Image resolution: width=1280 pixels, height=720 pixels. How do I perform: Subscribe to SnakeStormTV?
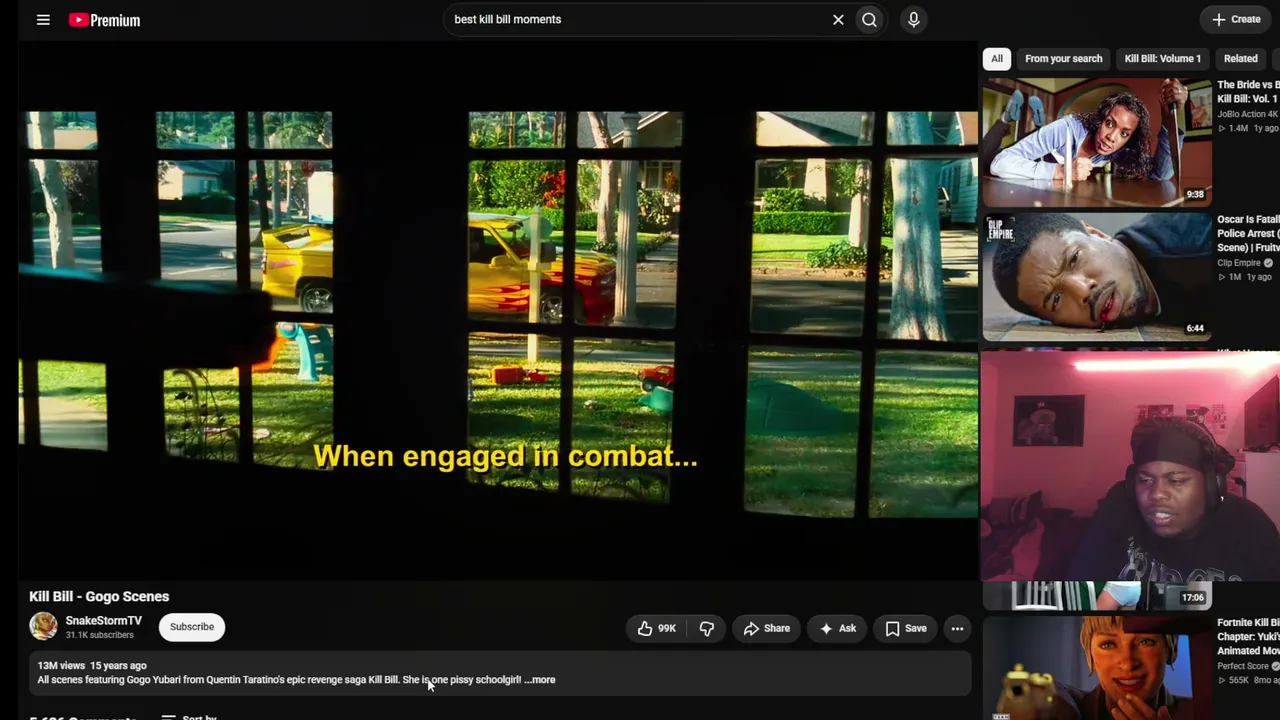point(192,627)
